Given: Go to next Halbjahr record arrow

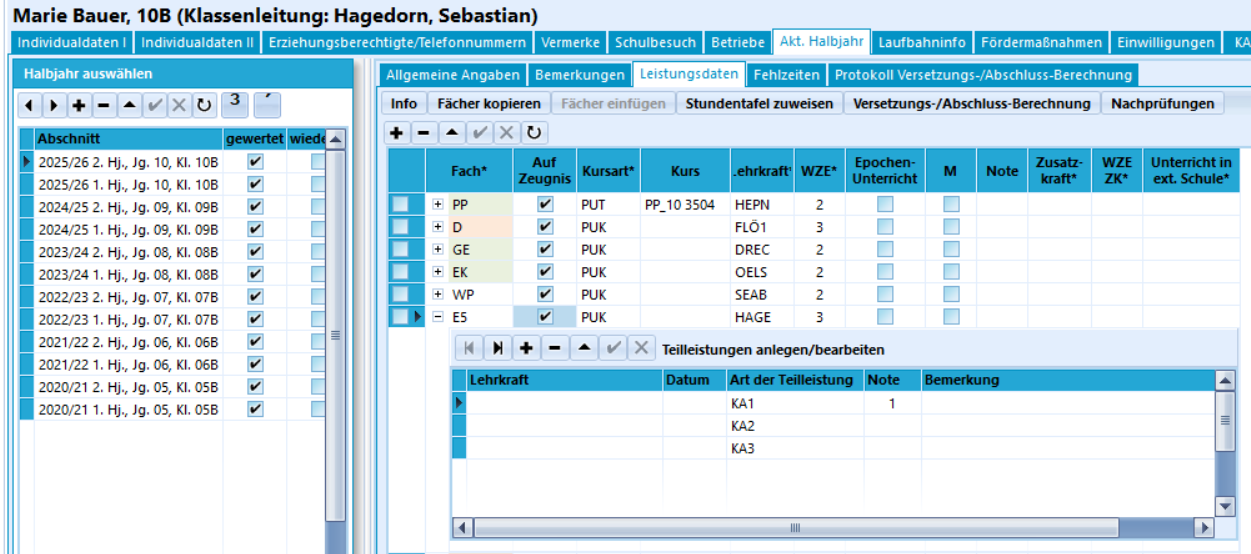Looking at the screenshot, I should pyautogui.click(x=53, y=105).
